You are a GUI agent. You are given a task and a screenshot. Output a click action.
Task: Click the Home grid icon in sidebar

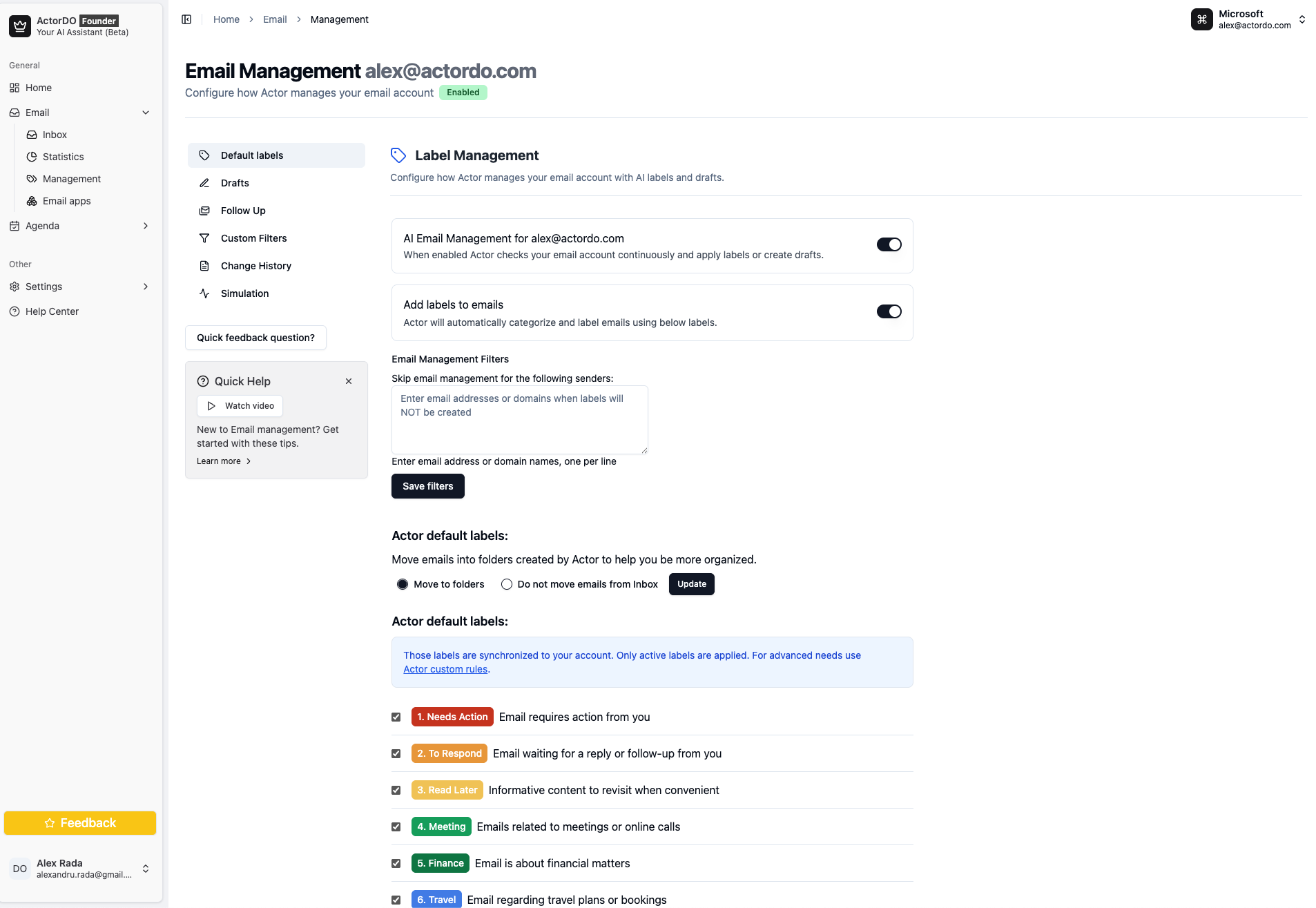[14, 88]
